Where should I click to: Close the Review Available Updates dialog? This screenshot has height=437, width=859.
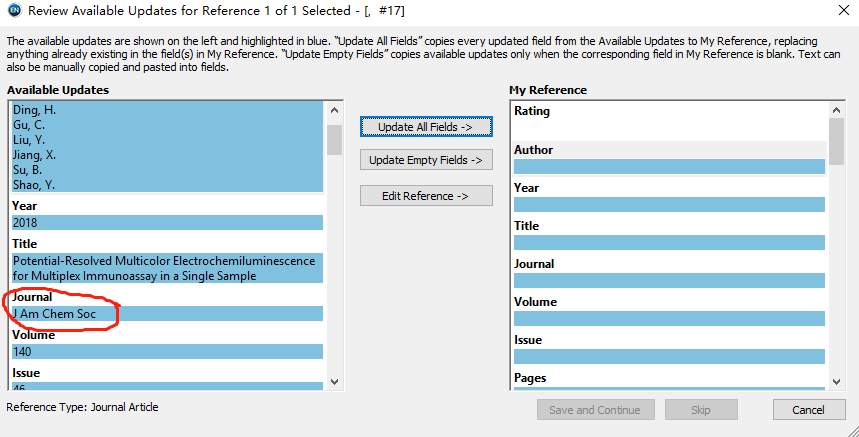click(841, 12)
